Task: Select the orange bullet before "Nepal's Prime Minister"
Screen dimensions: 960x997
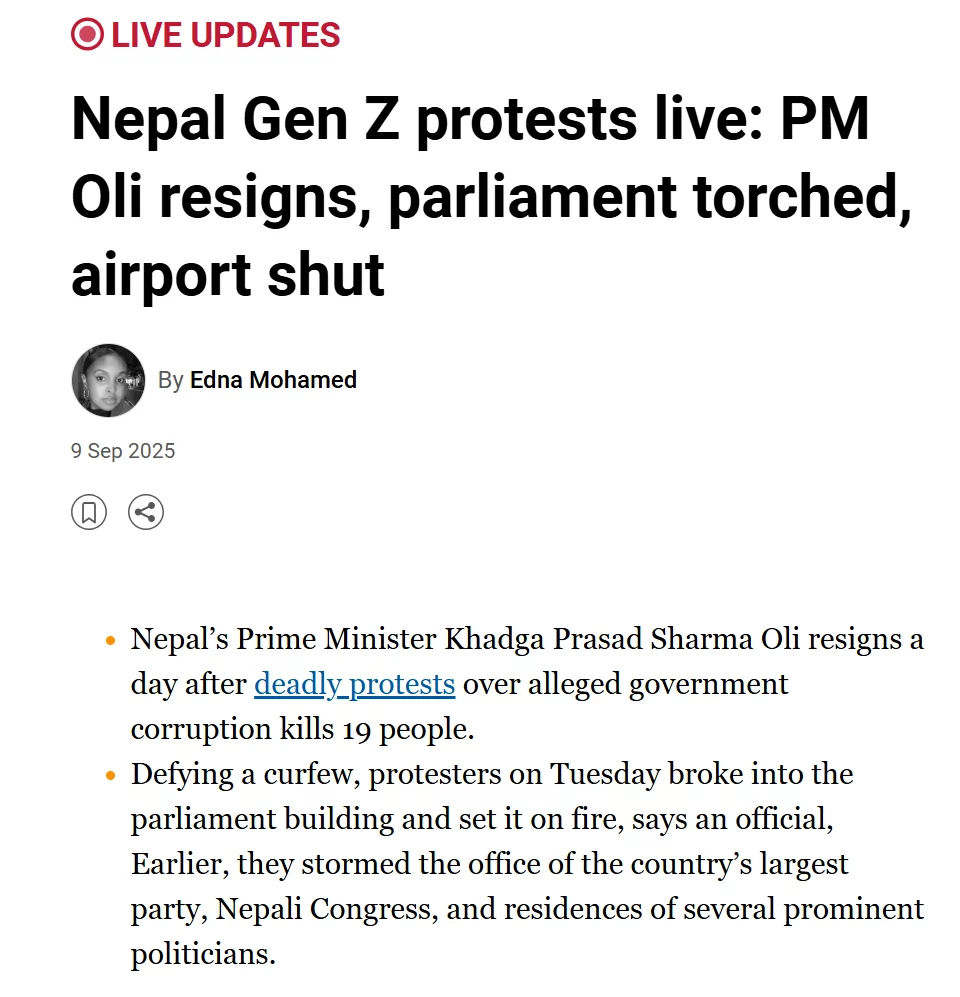Action: (x=111, y=640)
